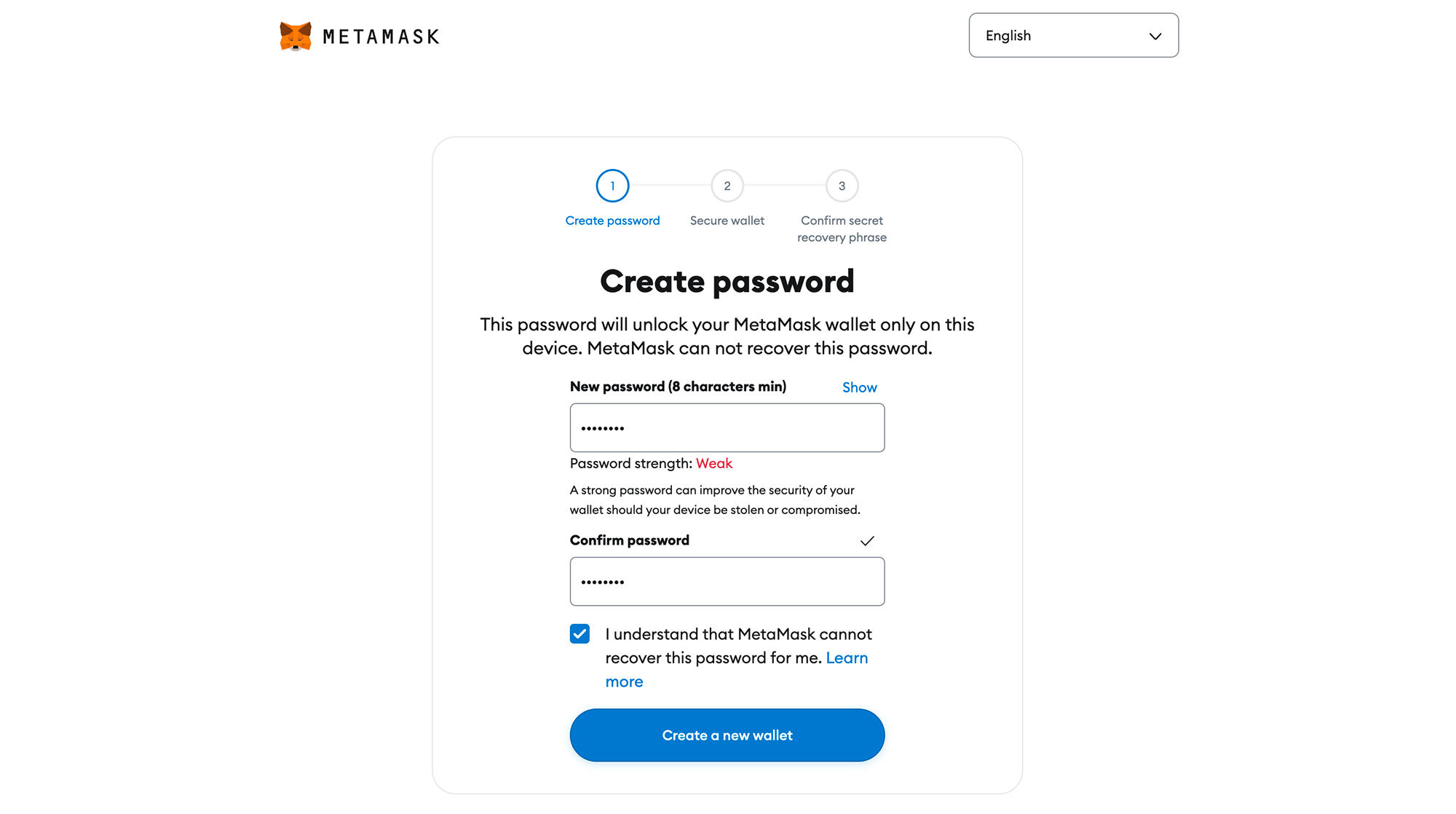
Task: Click step 3 circle icon
Action: coord(842,186)
